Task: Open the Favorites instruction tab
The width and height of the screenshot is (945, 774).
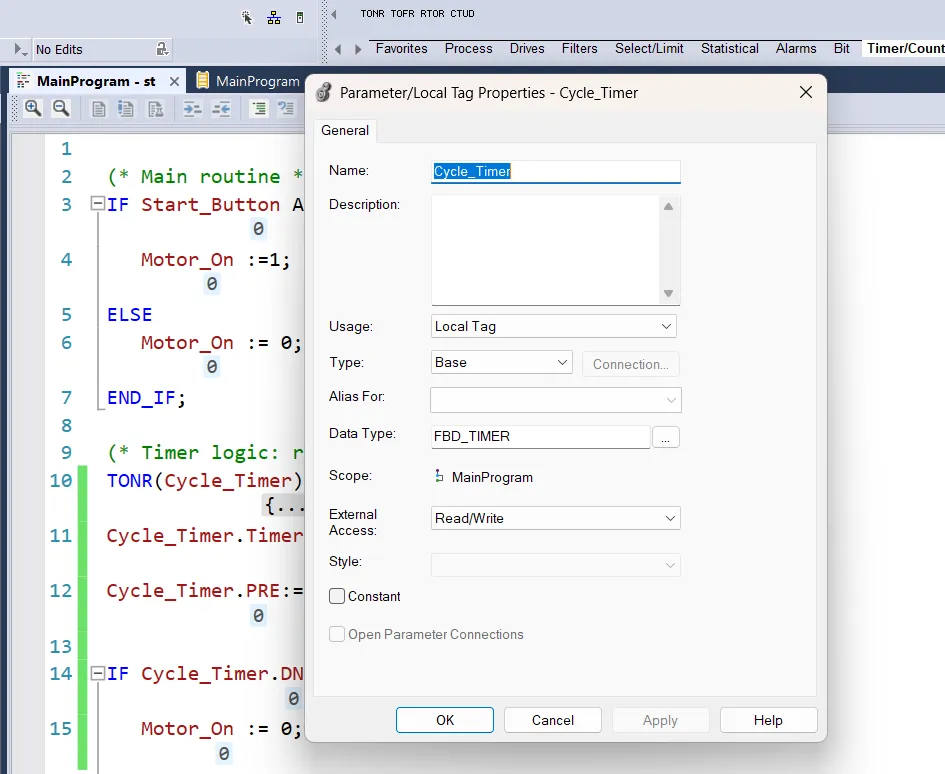Action: (x=401, y=49)
